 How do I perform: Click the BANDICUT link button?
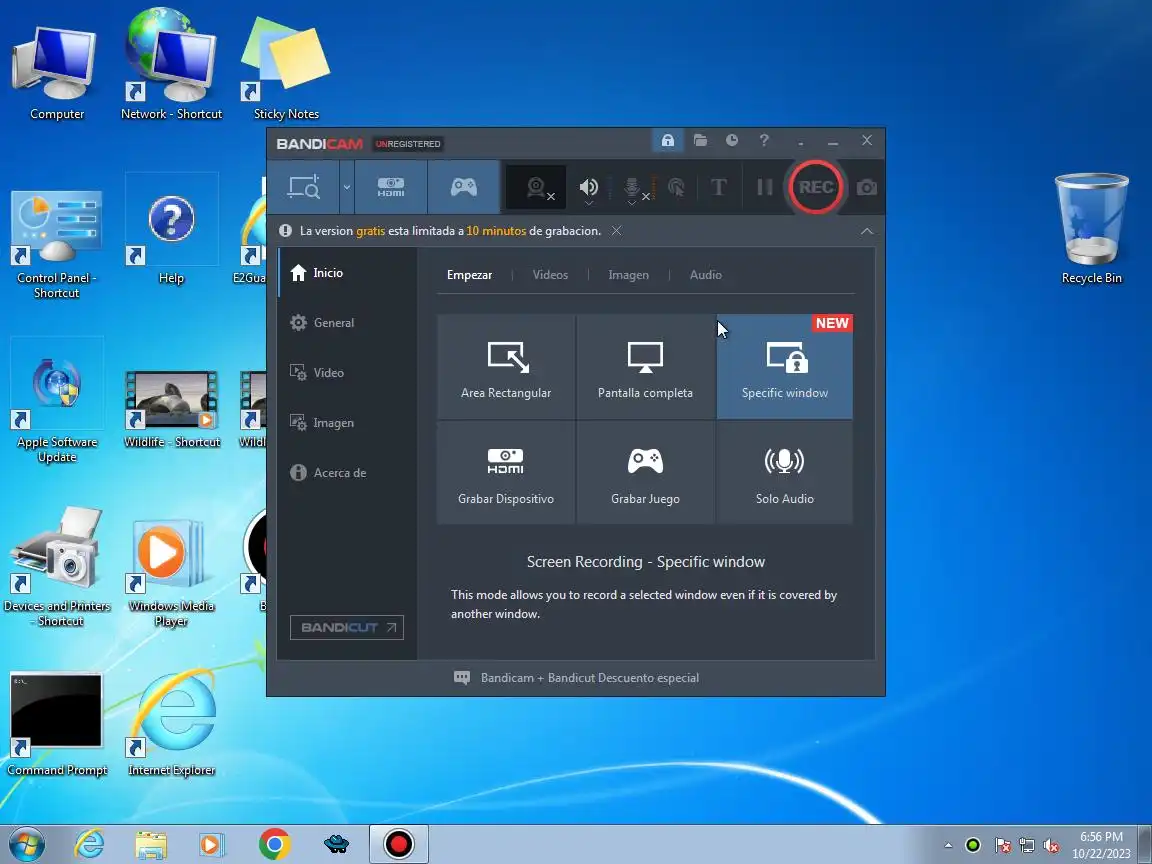(347, 627)
